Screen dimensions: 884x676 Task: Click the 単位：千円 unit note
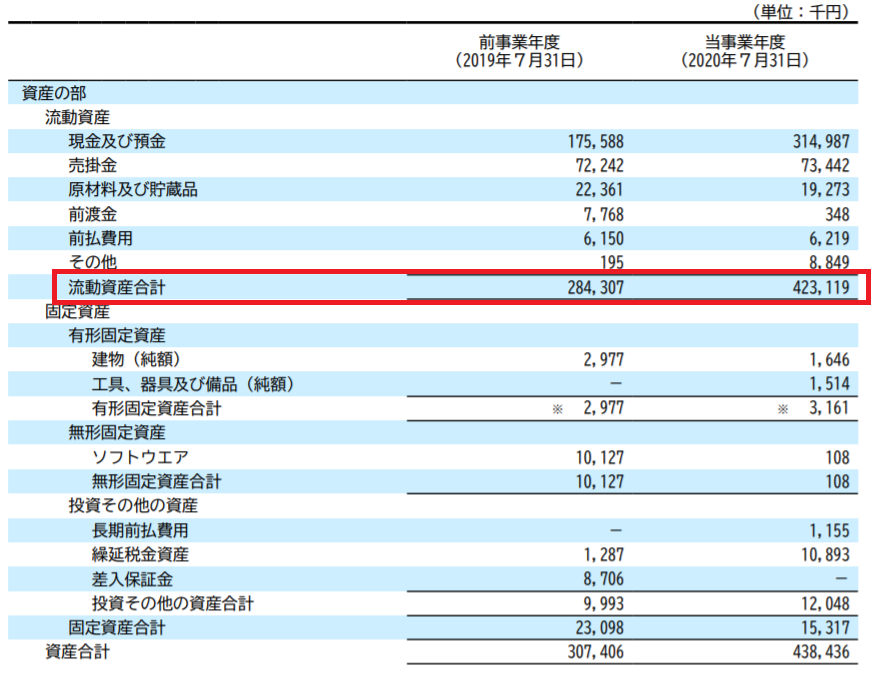(x=797, y=12)
